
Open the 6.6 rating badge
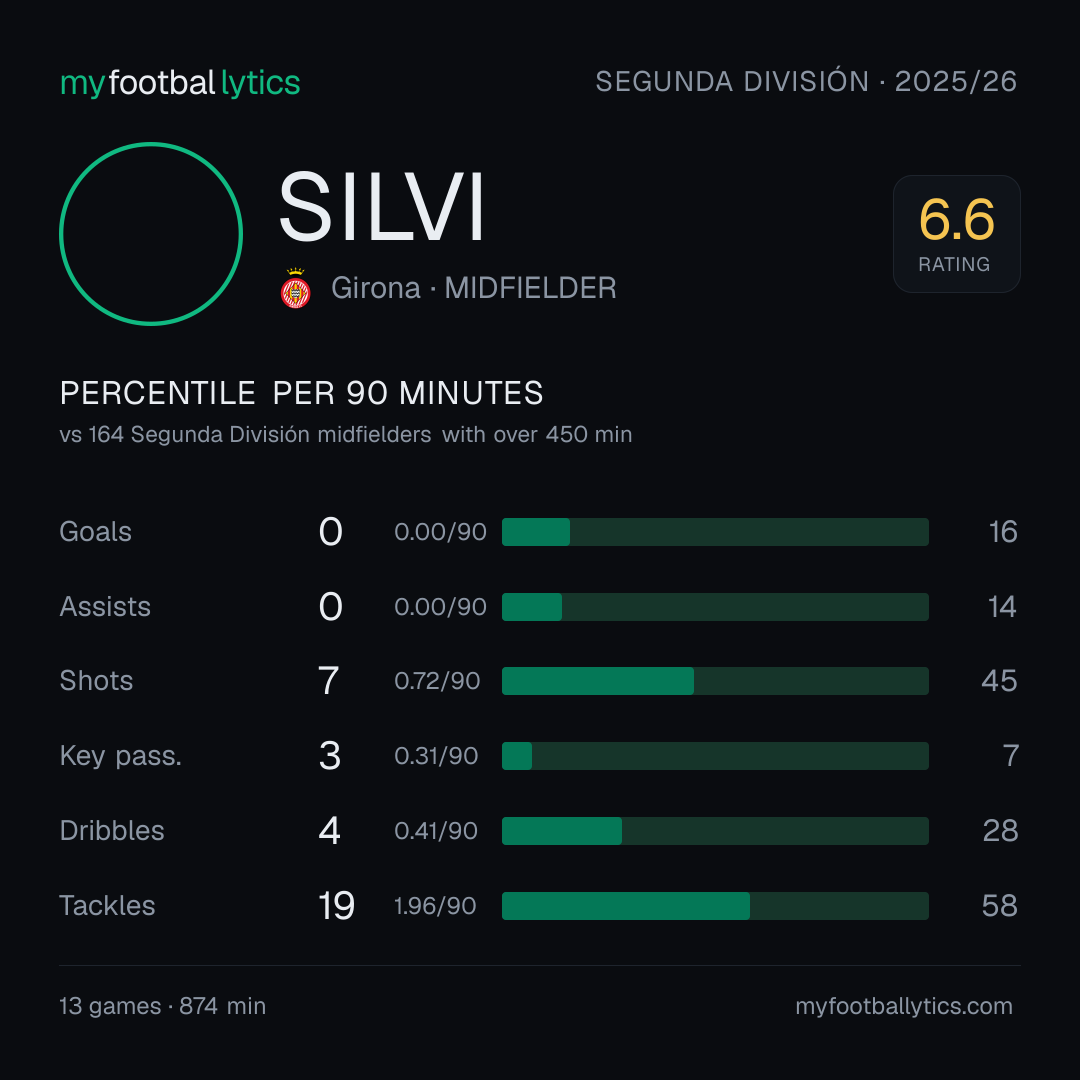[x=957, y=233]
